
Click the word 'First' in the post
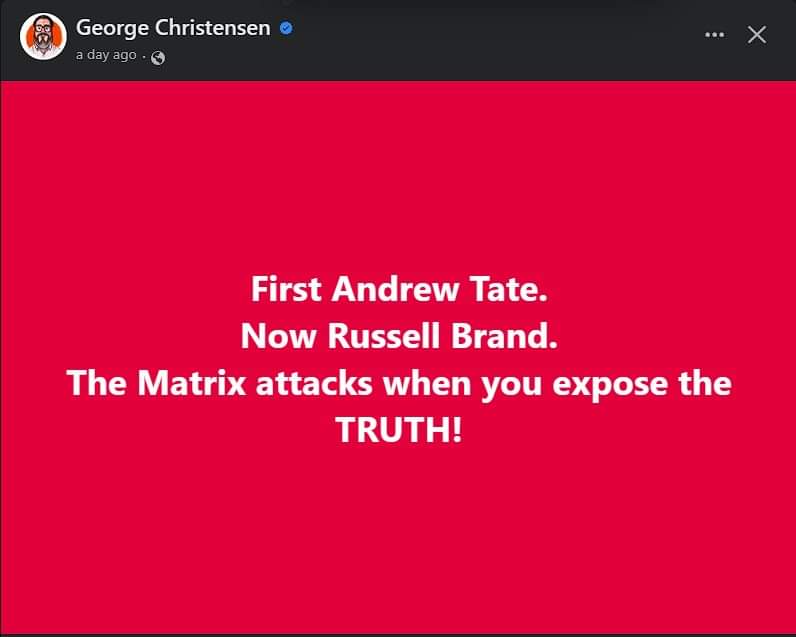[x=286, y=291]
